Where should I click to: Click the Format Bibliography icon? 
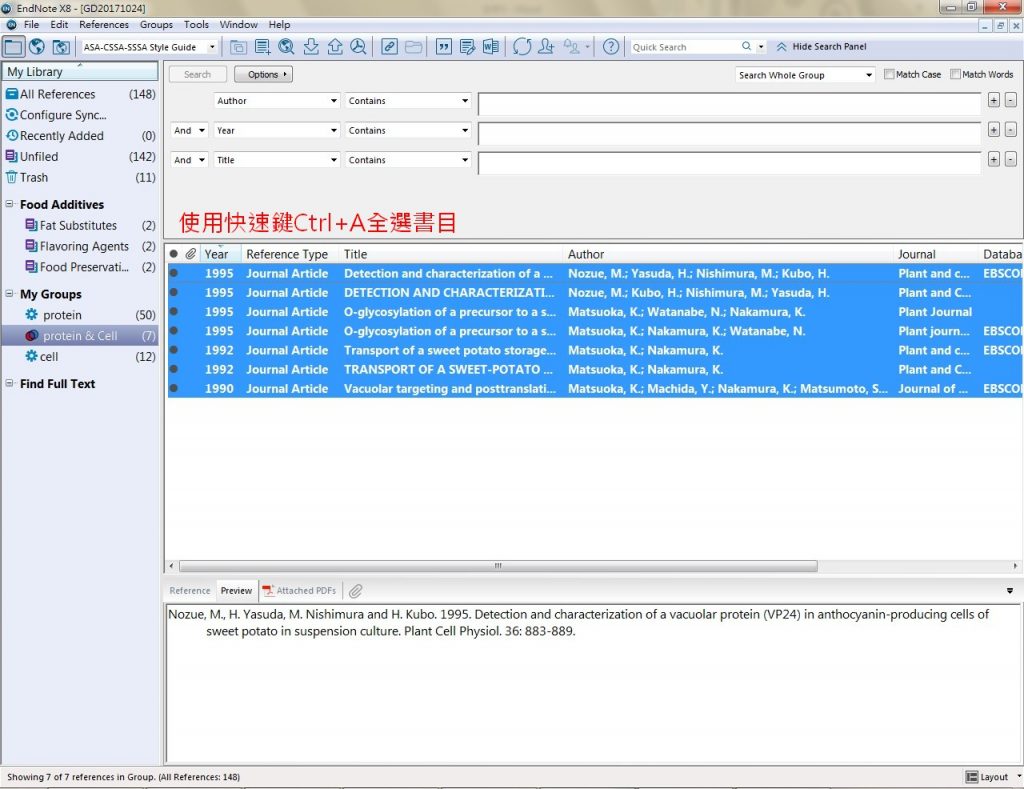coord(467,46)
